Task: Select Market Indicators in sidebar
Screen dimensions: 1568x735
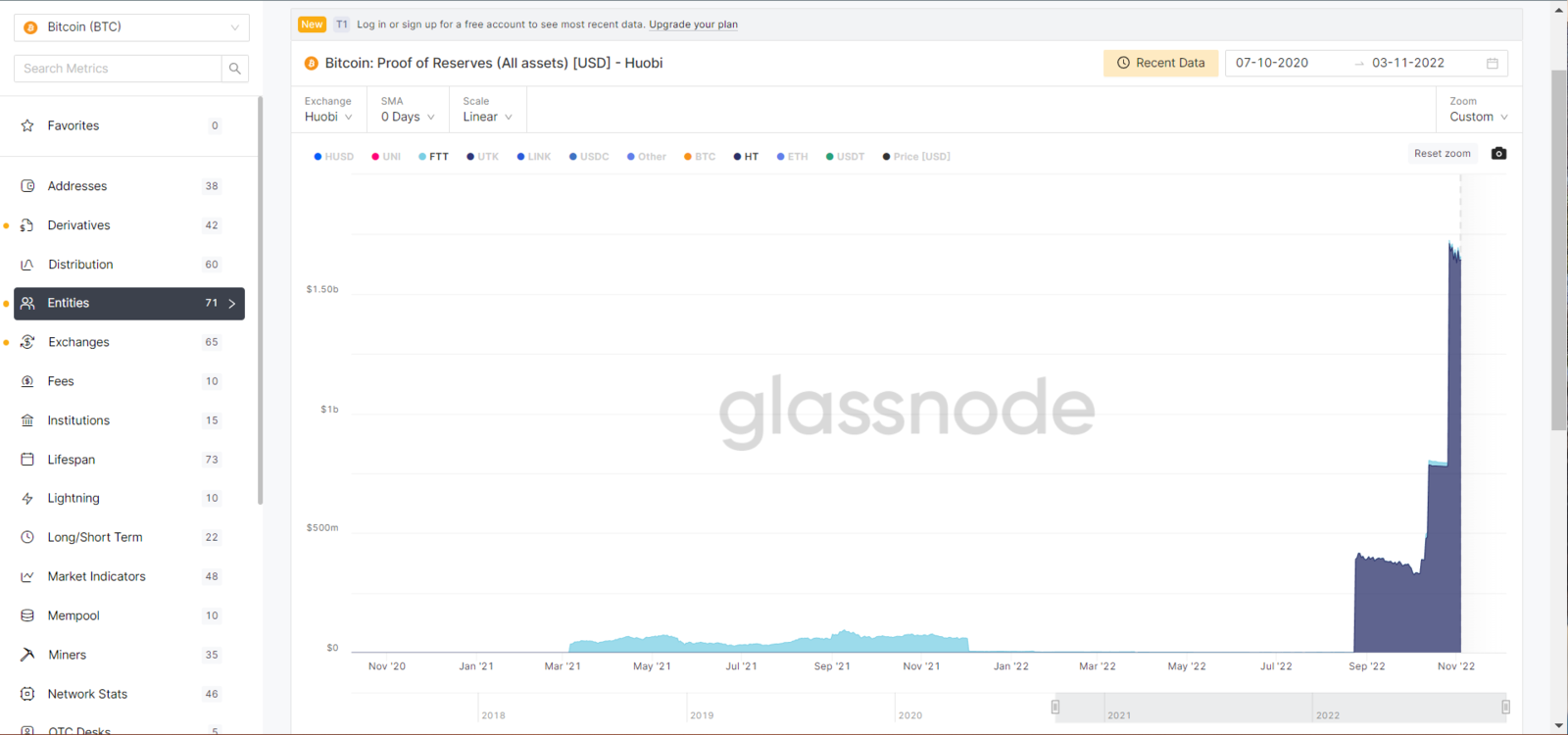Action: point(96,576)
